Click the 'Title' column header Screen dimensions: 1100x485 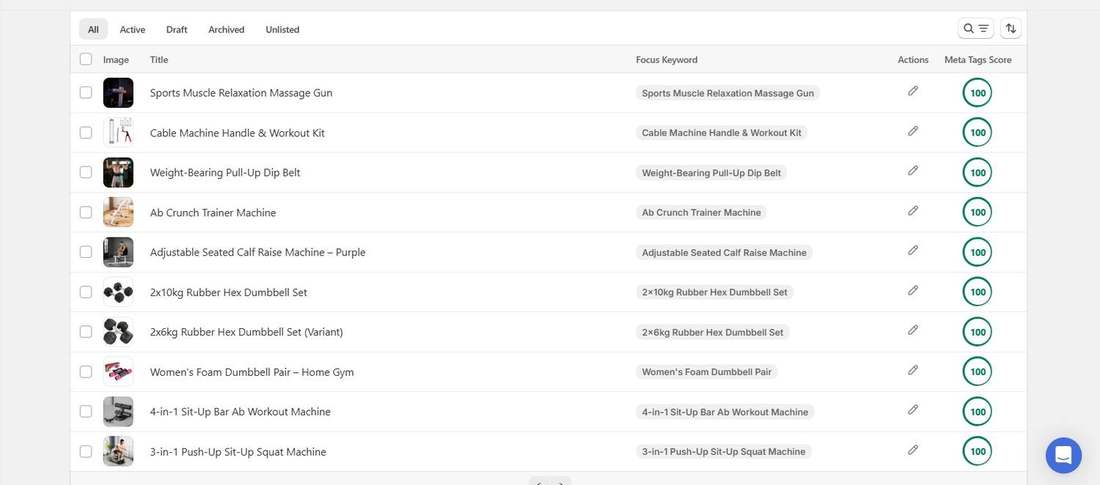coord(159,60)
